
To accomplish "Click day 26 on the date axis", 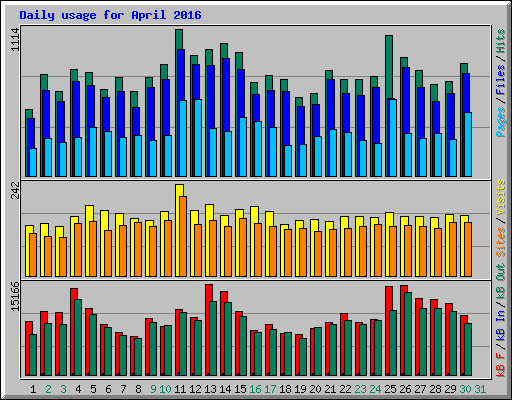I will coord(405,389).
